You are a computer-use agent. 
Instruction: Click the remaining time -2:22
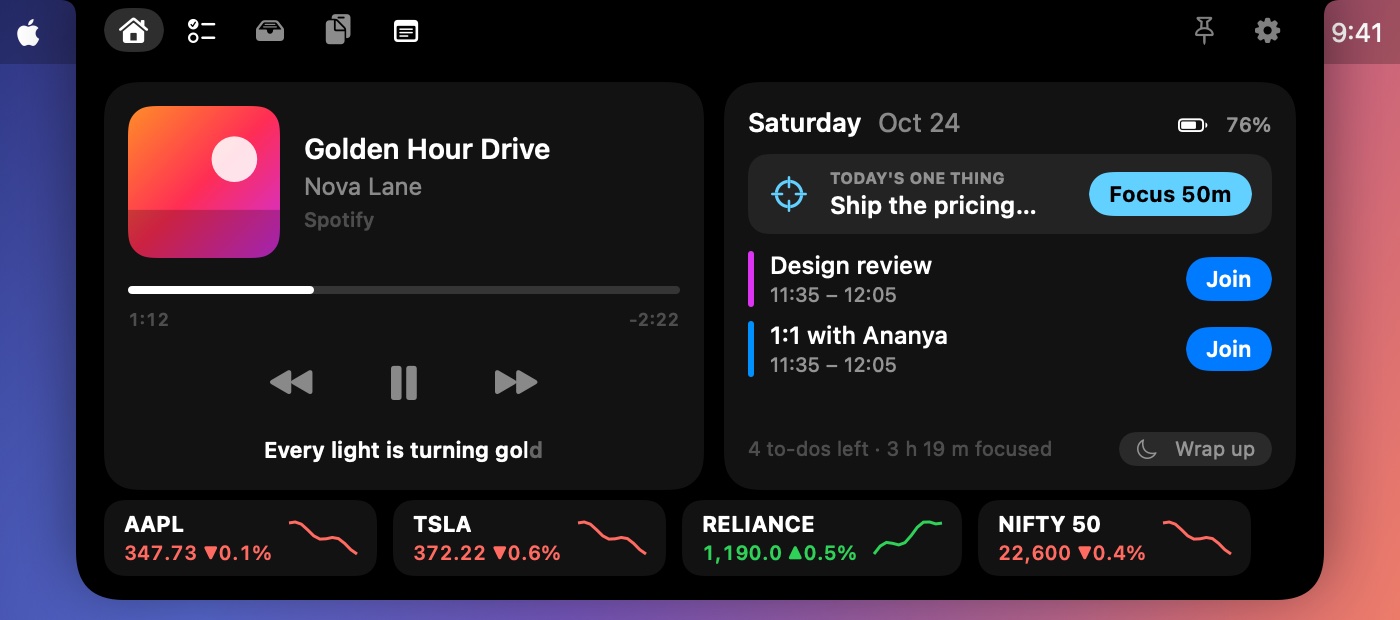point(654,320)
